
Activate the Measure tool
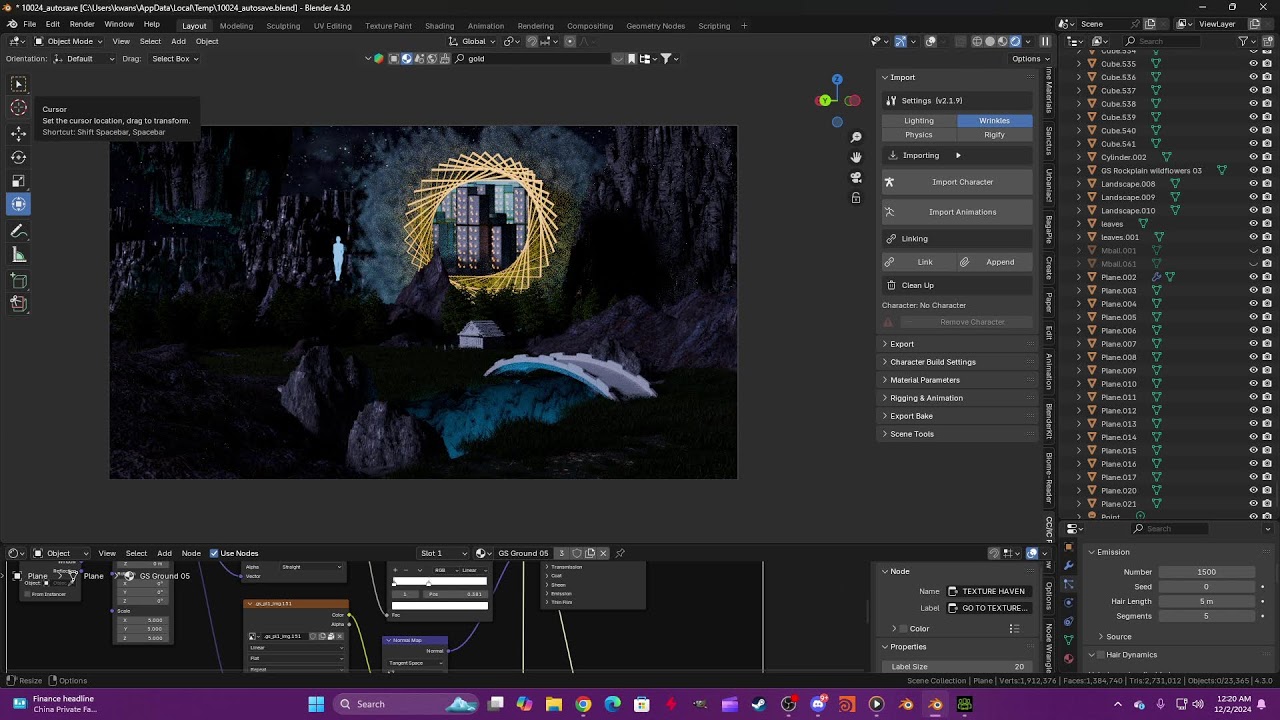18,255
